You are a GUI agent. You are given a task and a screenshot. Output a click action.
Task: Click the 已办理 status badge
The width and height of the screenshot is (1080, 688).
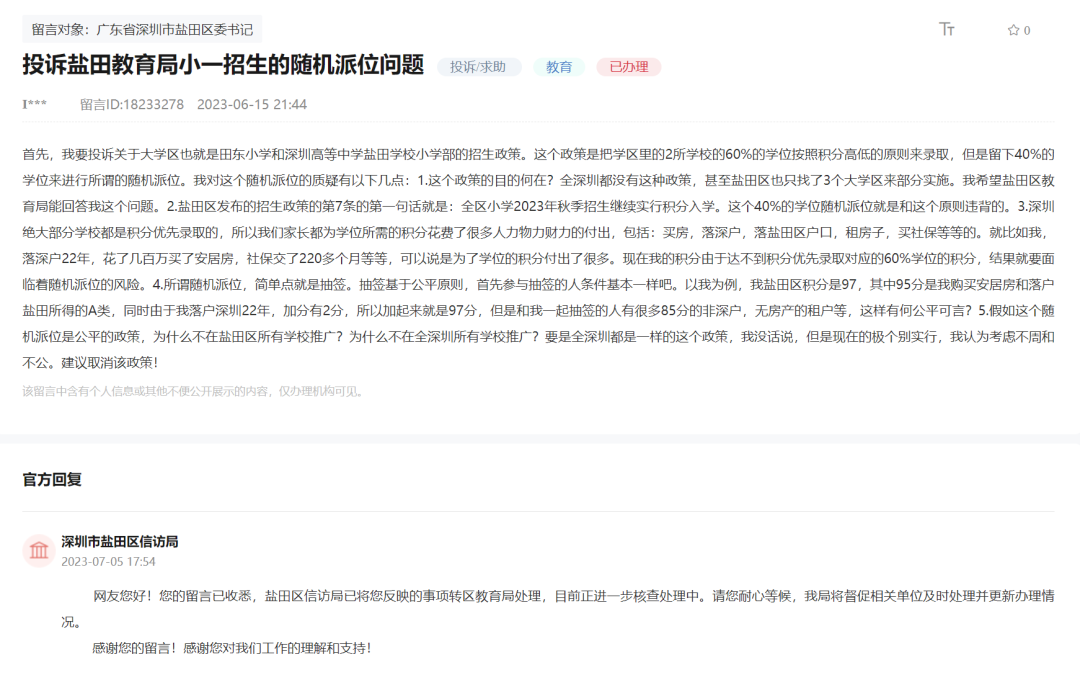tap(628, 67)
